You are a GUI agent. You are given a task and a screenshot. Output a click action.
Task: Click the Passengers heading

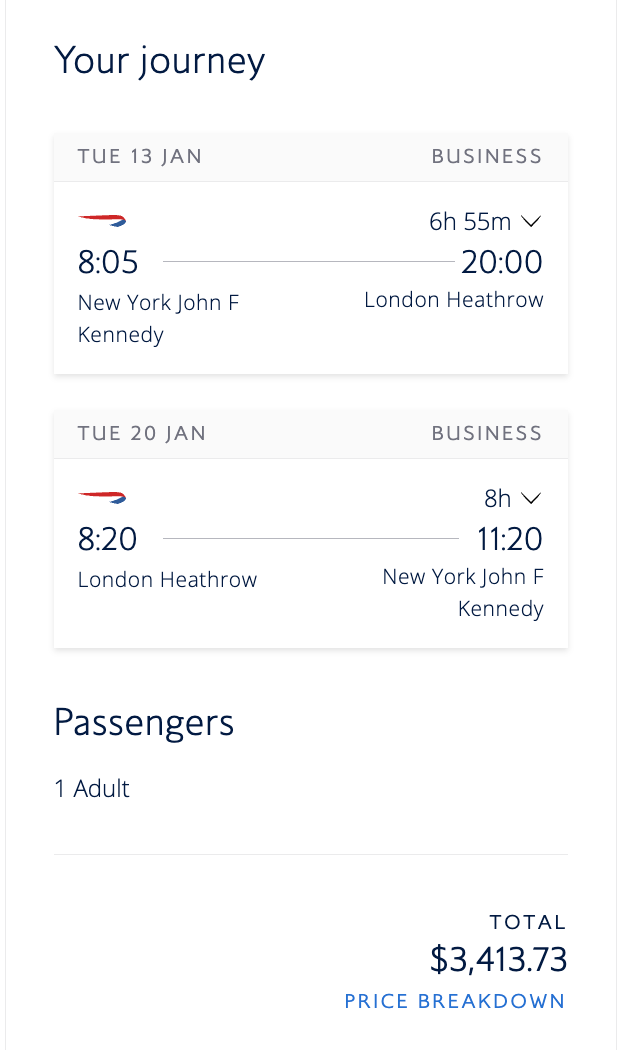(144, 722)
